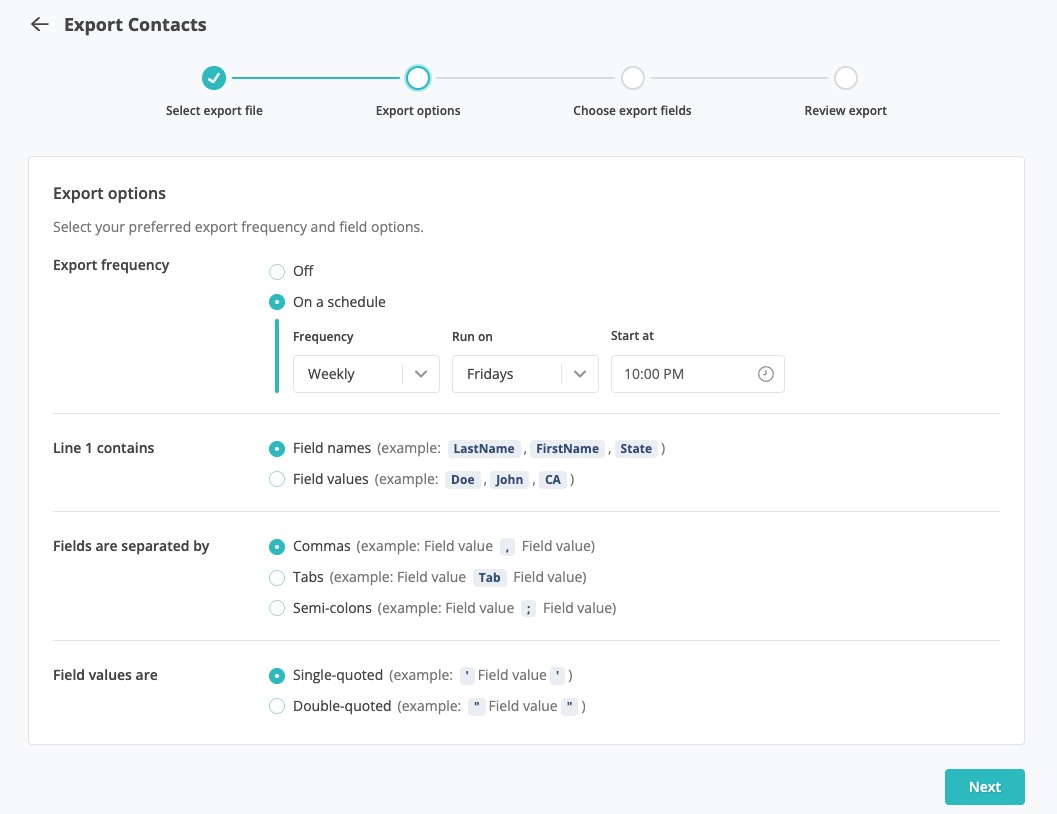Click the Export options step label
The width and height of the screenshot is (1057, 814).
418,111
